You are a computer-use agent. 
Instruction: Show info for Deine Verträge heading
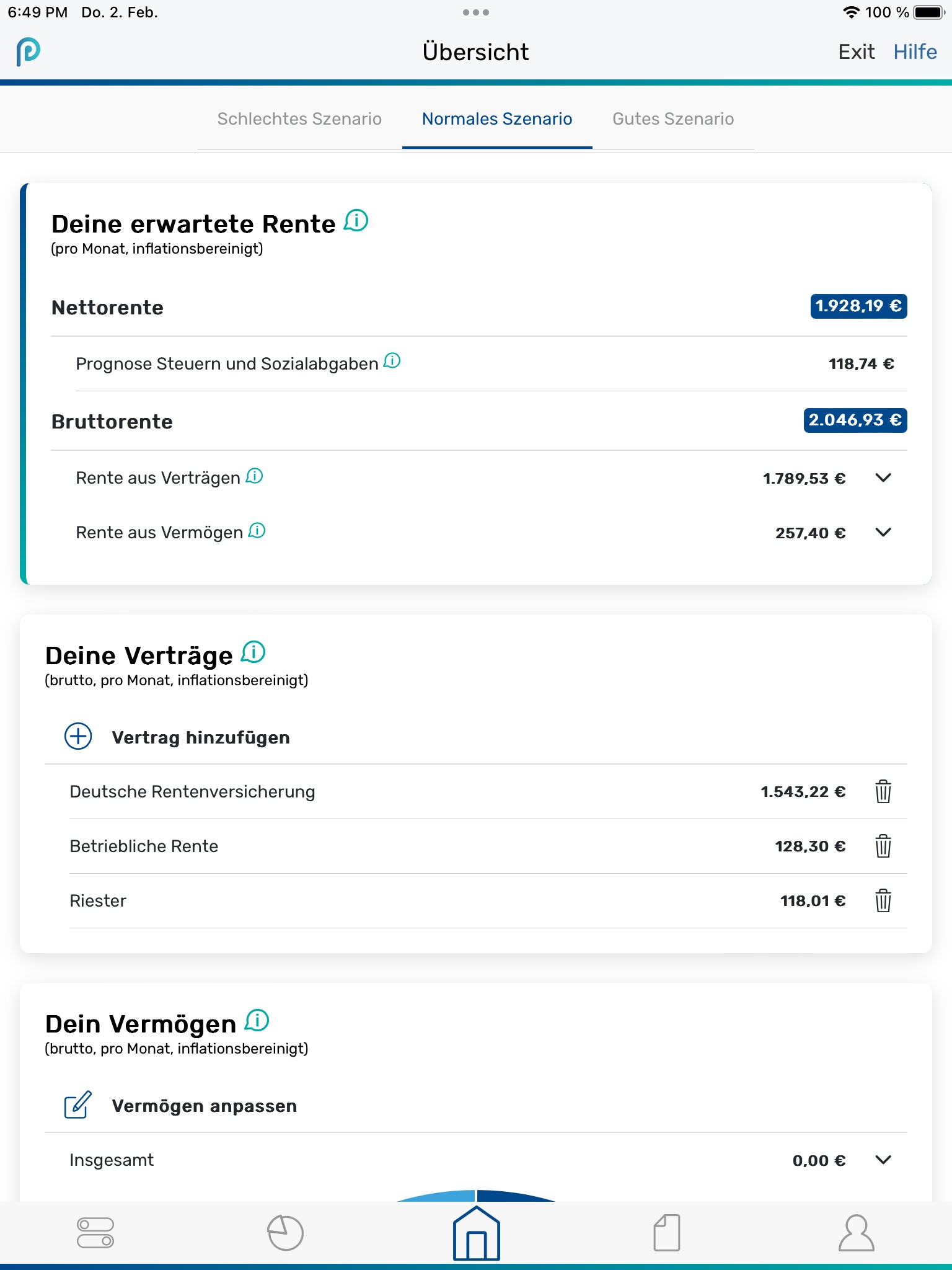coord(253,652)
